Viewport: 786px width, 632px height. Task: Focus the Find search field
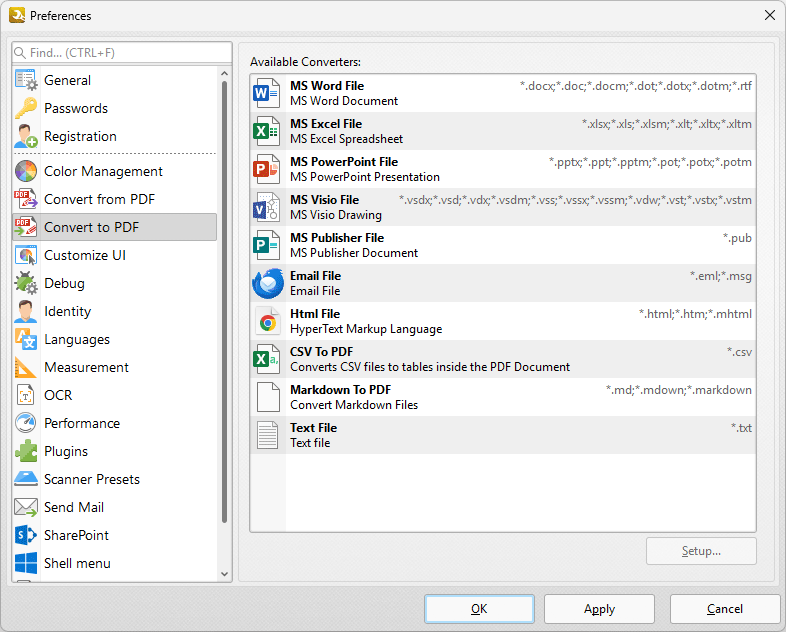(122, 53)
